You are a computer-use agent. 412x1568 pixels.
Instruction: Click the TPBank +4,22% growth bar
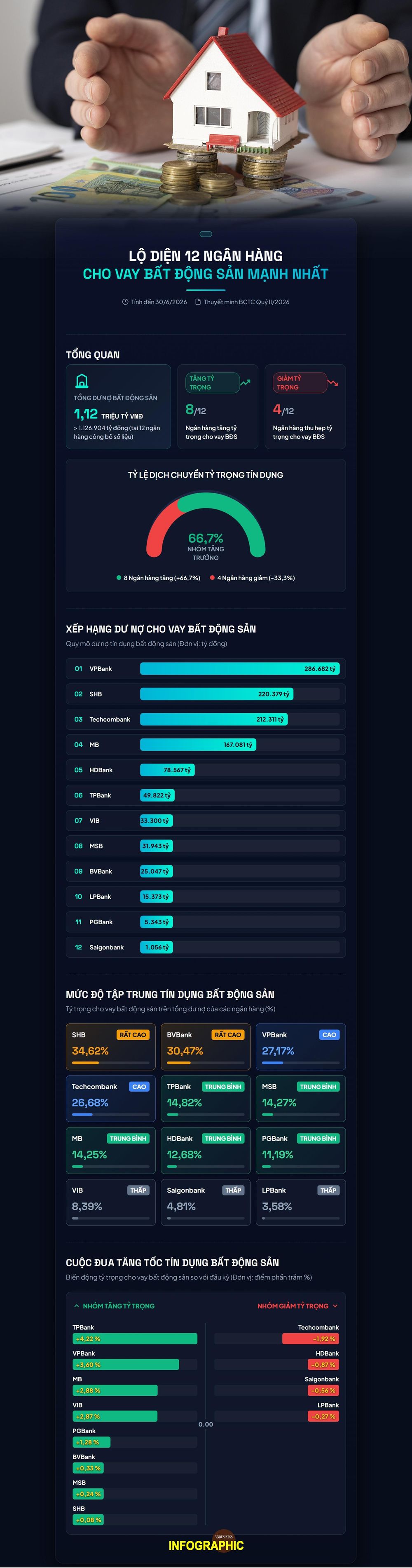(x=135, y=1338)
